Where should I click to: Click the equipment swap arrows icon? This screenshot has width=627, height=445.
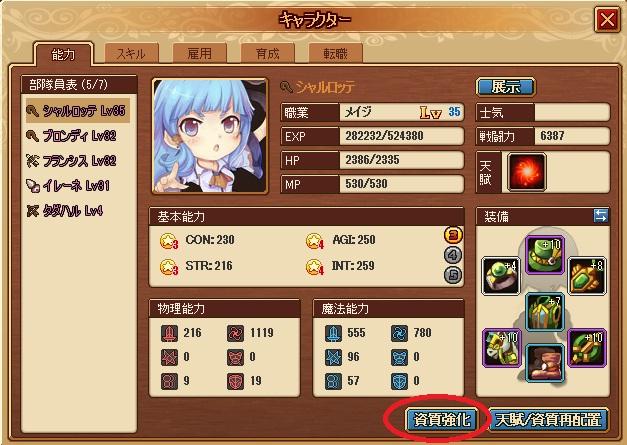600,216
